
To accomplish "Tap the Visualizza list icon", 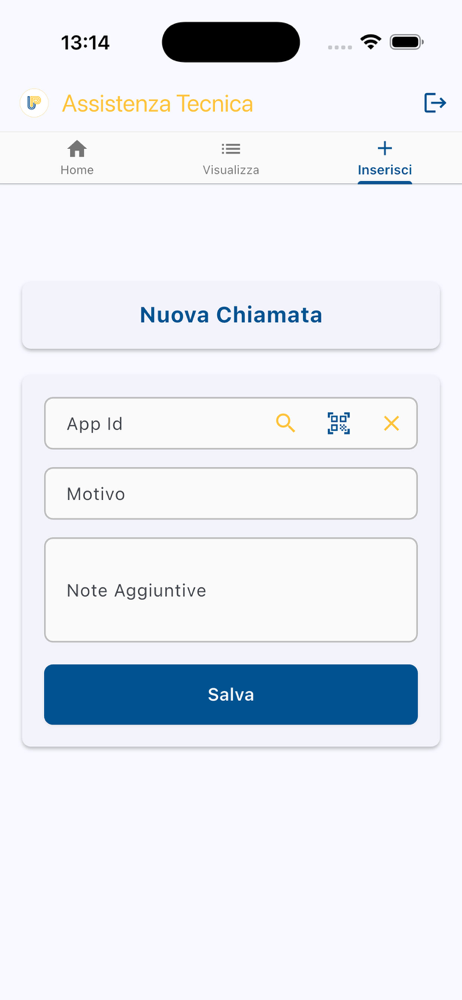I will pyautogui.click(x=231, y=149).
